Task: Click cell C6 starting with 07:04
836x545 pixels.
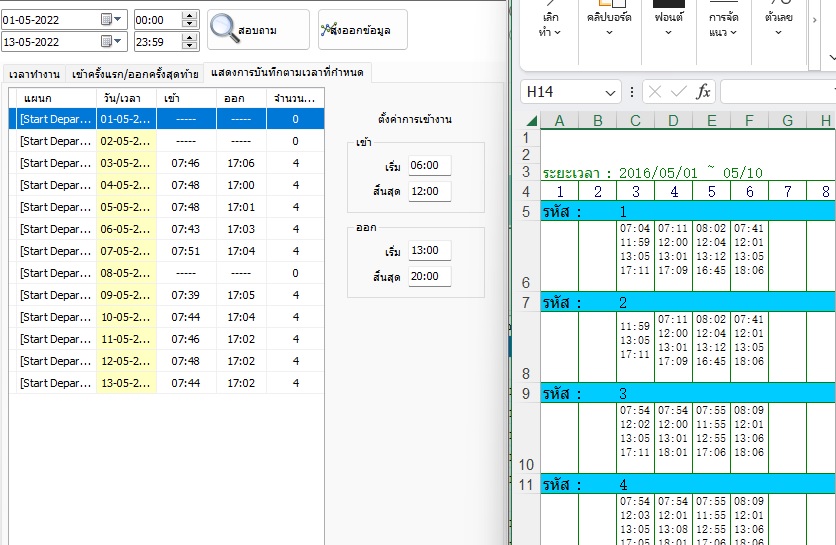Action: (x=635, y=257)
